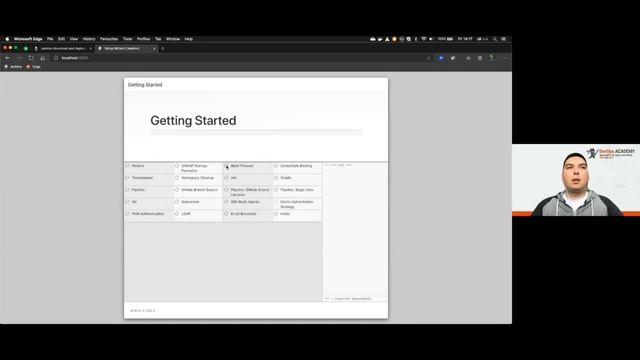The width and height of the screenshot is (640, 360).
Task: Open the Jenkins bookmark
Action: click(13, 67)
